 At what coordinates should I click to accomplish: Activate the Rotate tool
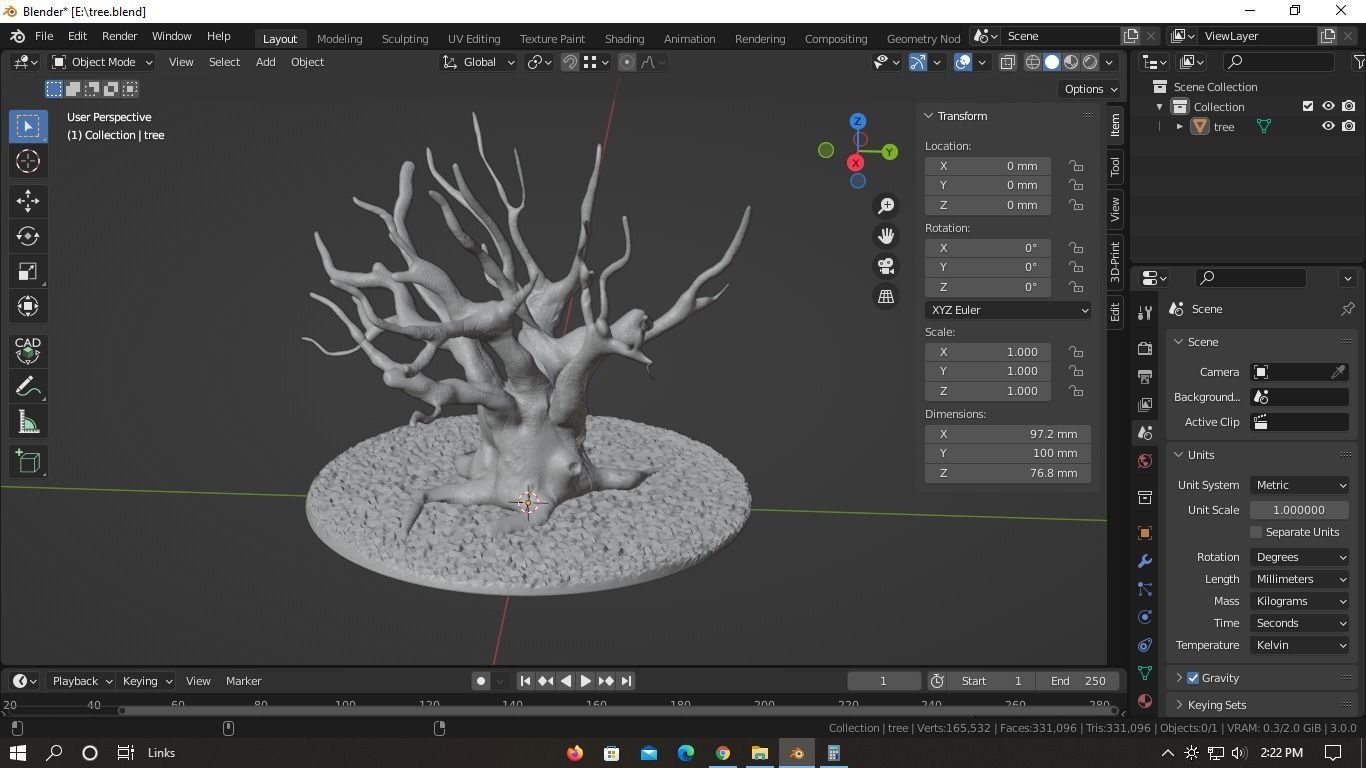[28, 236]
